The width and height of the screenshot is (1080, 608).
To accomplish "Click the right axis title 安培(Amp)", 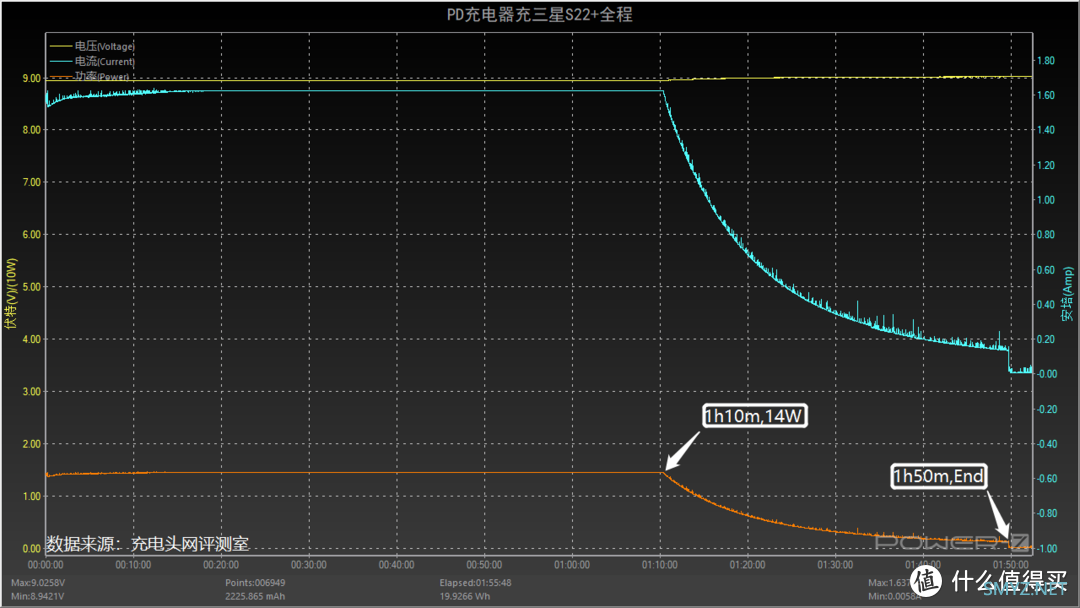I will (1067, 294).
